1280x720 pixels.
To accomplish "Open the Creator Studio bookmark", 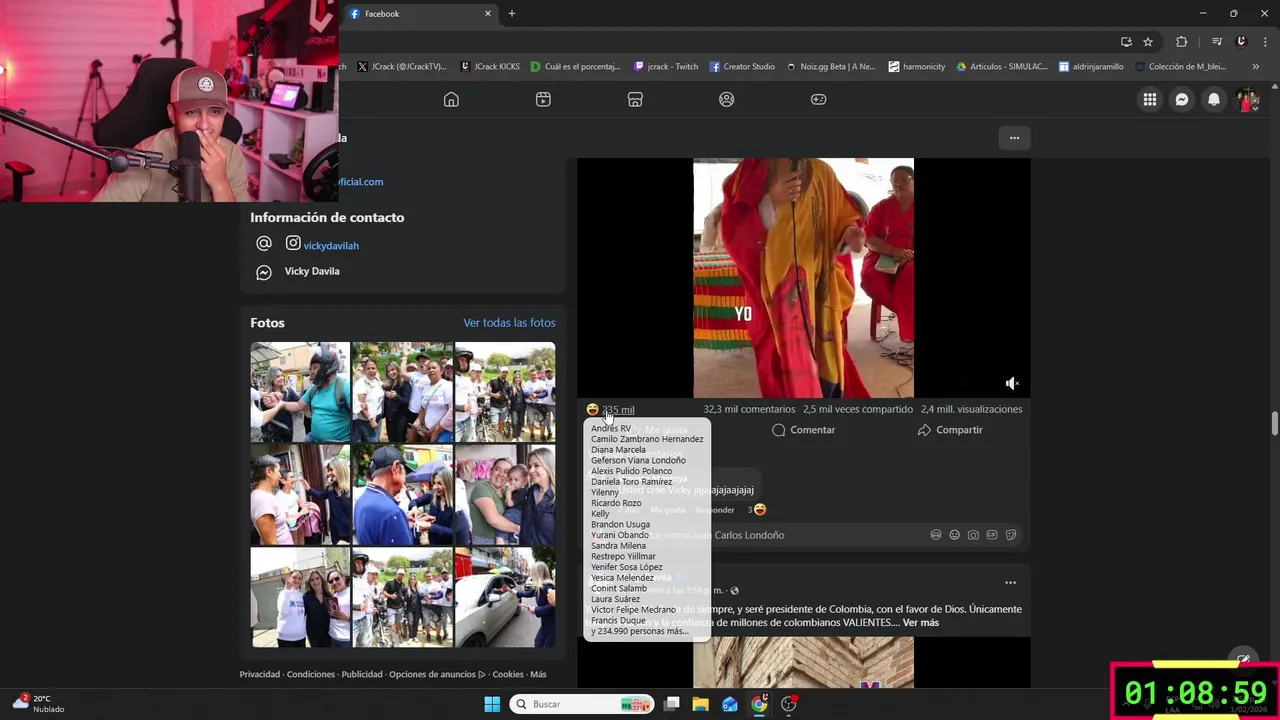I will click(742, 67).
